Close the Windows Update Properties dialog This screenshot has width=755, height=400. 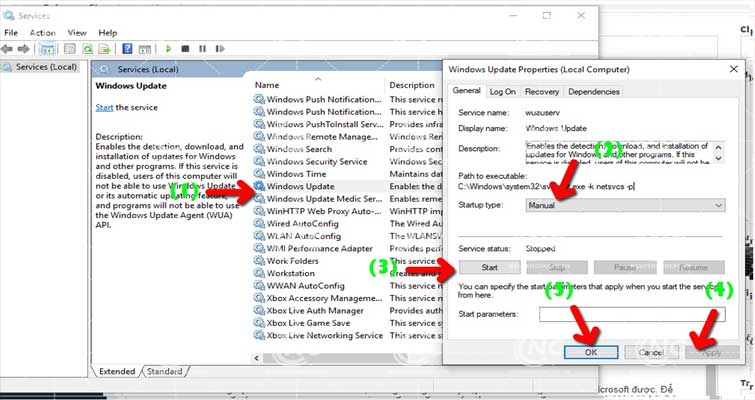pyautogui.click(x=734, y=69)
